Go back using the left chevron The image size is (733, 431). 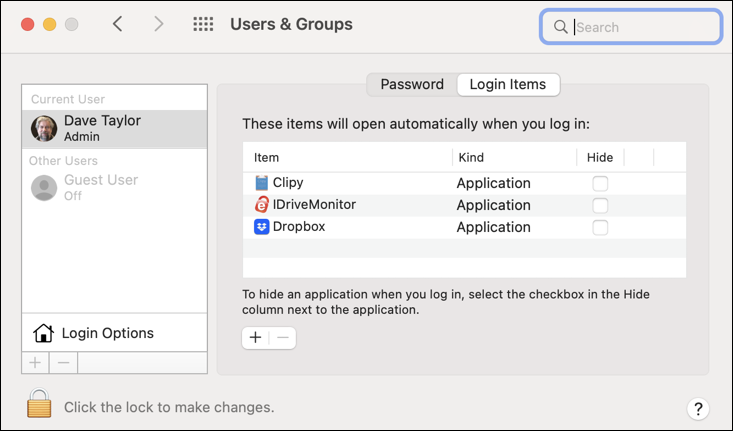118,25
